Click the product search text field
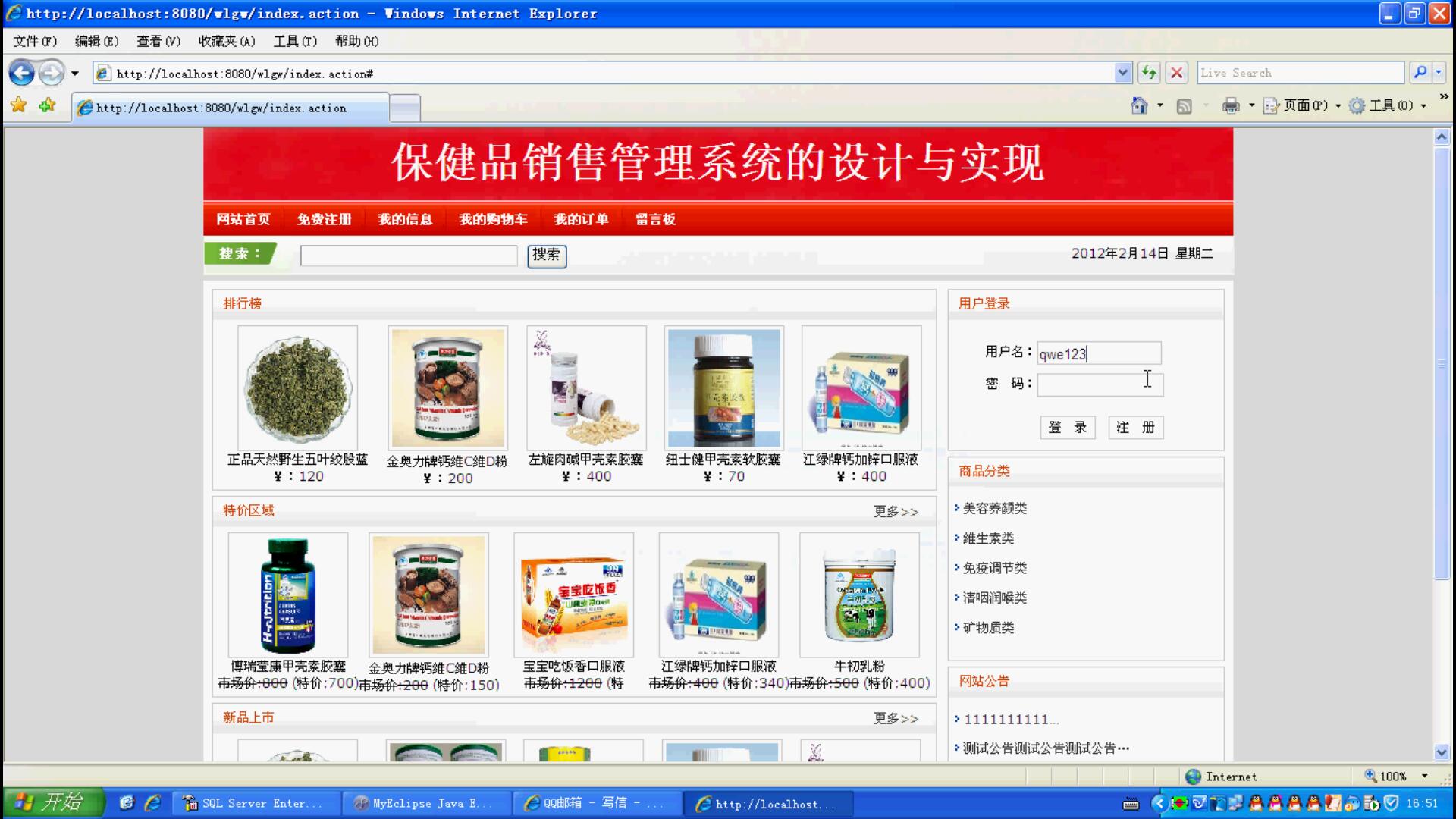 409,256
